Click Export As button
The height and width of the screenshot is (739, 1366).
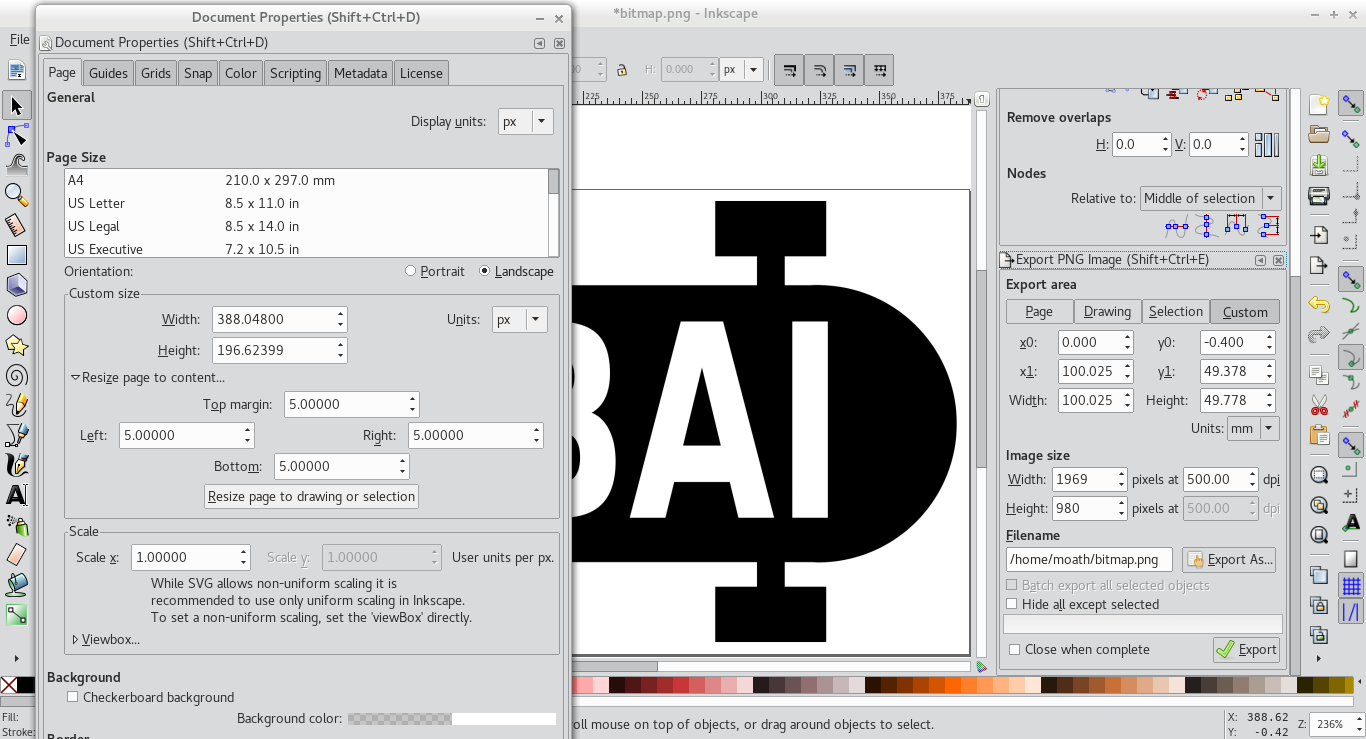(x=1229, y=559)
